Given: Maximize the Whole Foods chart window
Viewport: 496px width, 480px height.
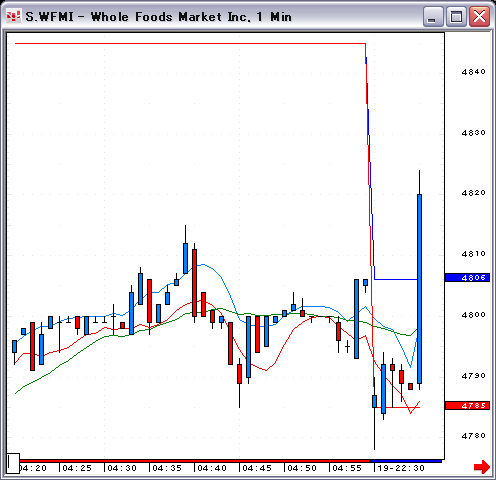Looking at the screenshot, I should (x=456, y=16).
